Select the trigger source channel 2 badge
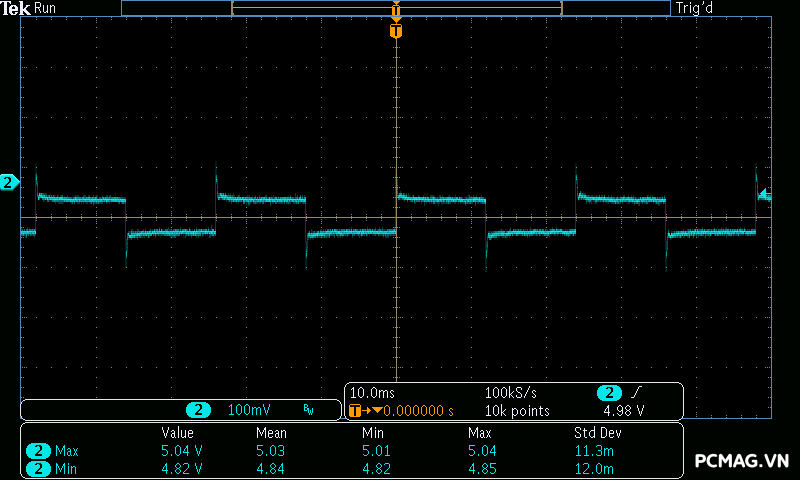Image resolution: width=800 pixels, height=480 pixels. [x=609, y=393]
